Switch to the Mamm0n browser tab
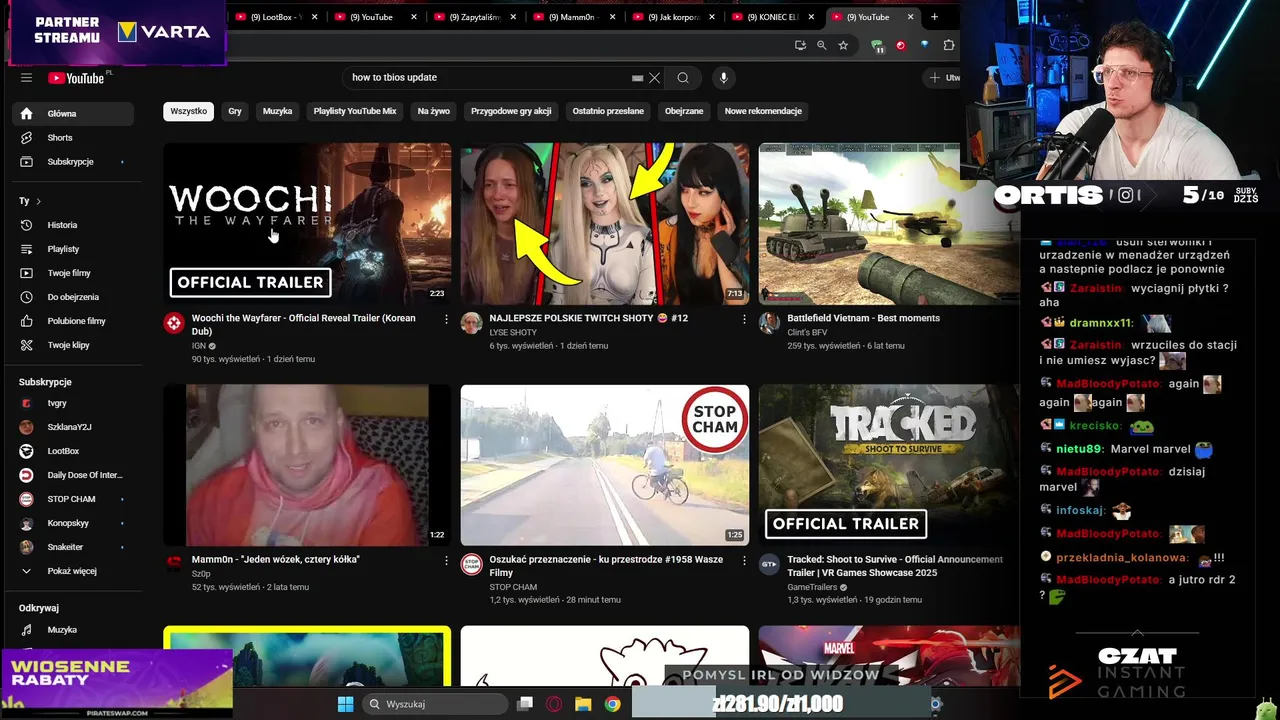 (x=574, y=17)
